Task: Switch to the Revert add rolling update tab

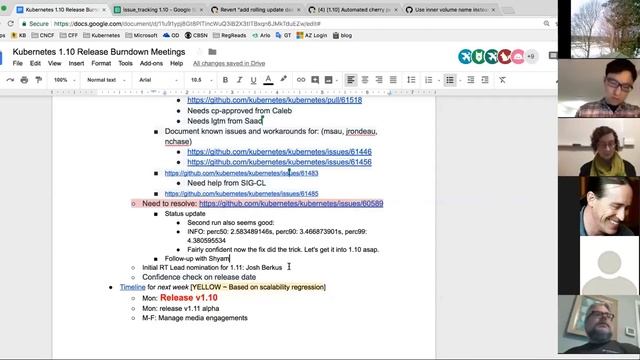Action: coord(256,9)
